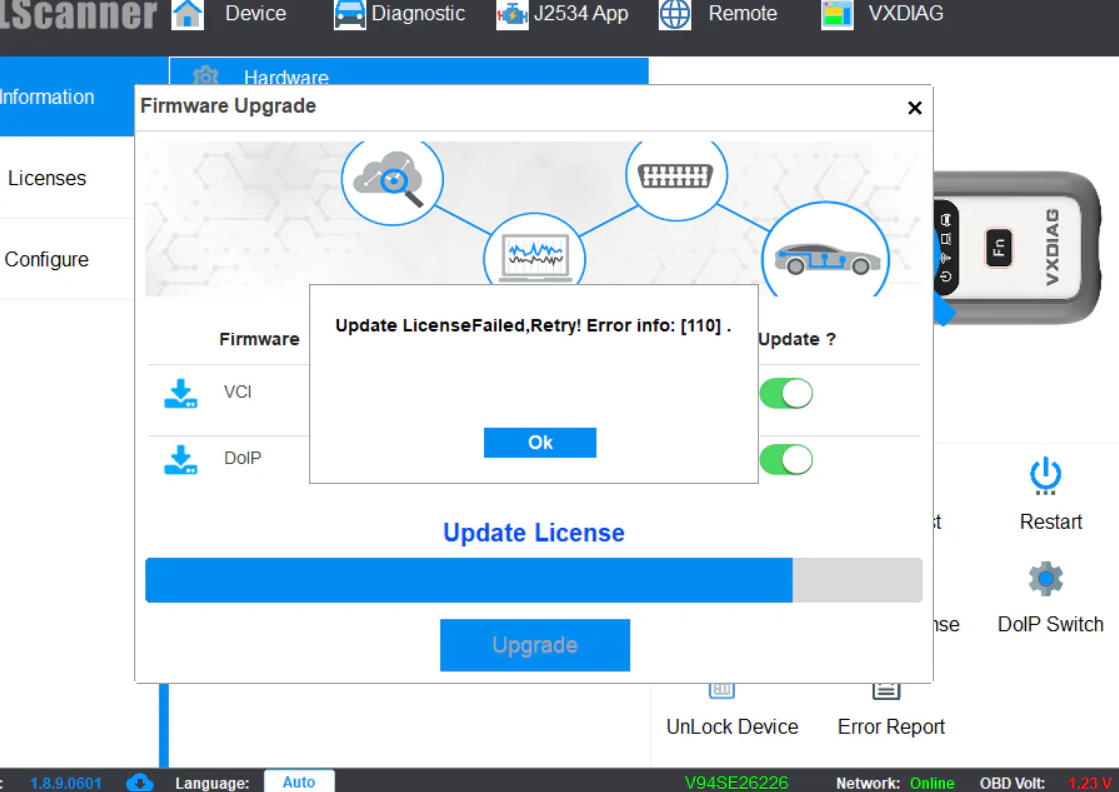Click the Network Online status
Image resolution: width=1119 pixels, height=792 pixels.
(931, 783)
